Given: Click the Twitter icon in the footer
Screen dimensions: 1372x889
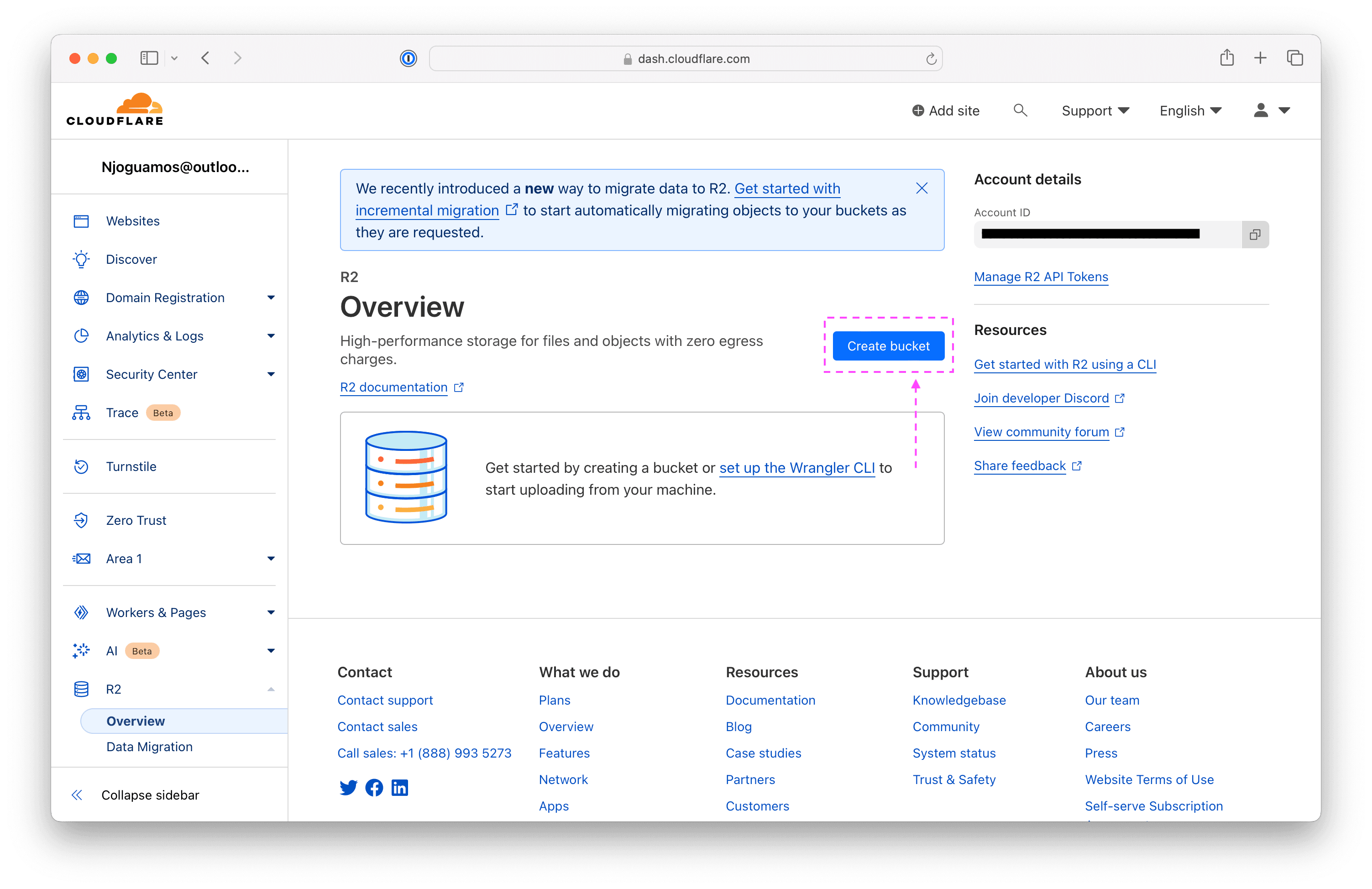Looking at the screenshot, I should tap(349, 788).
